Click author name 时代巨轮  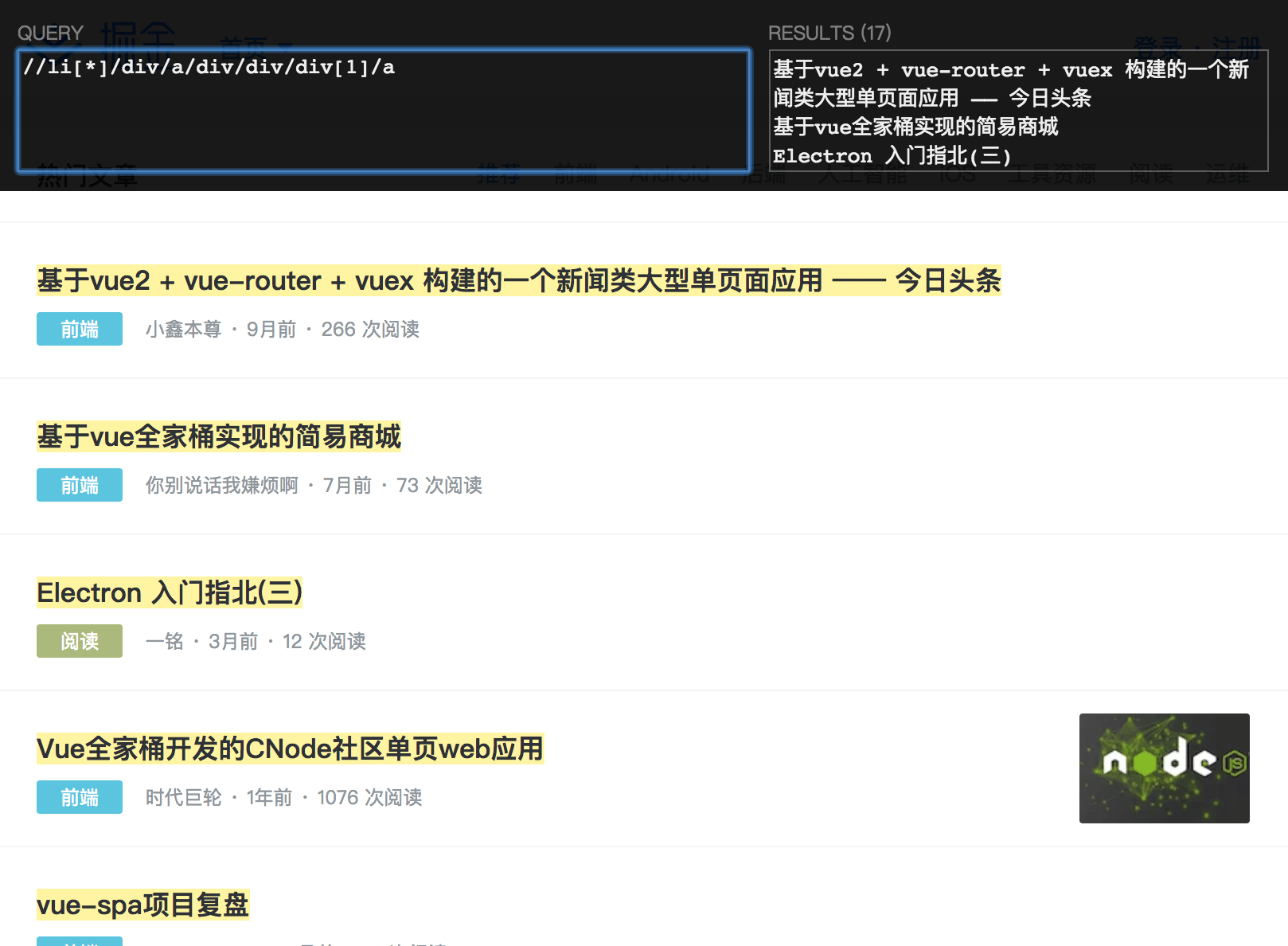click(183, 797)
